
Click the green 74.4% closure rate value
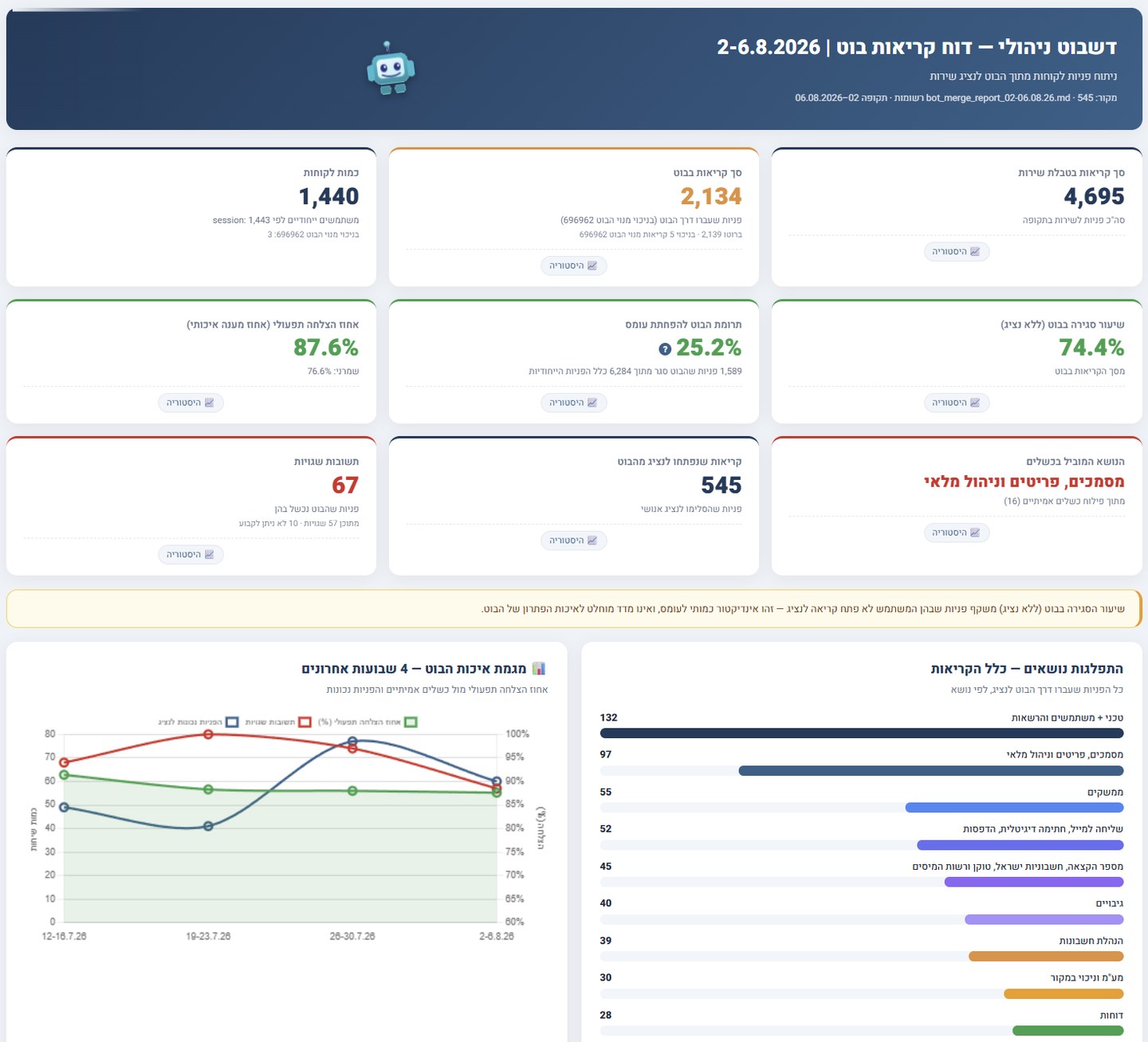point(1091,348)
